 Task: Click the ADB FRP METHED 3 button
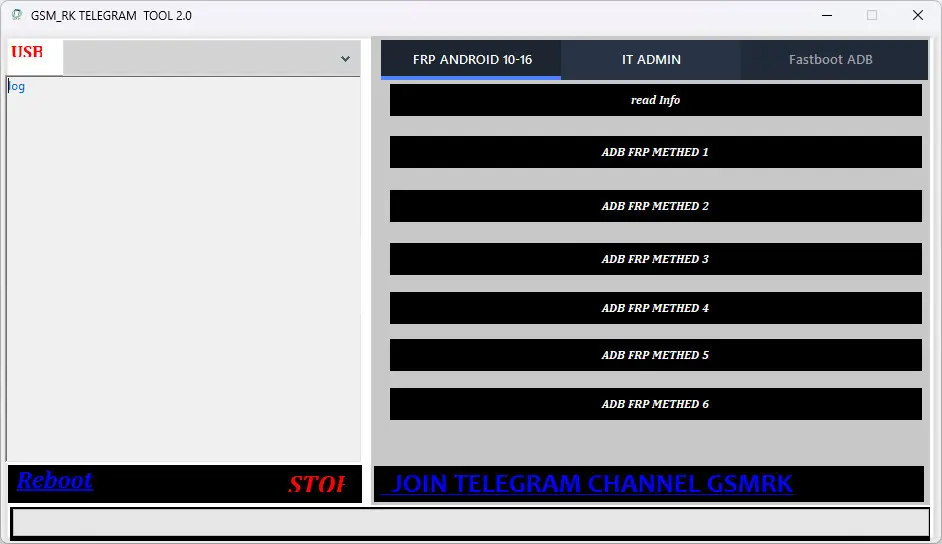[655, 259]
